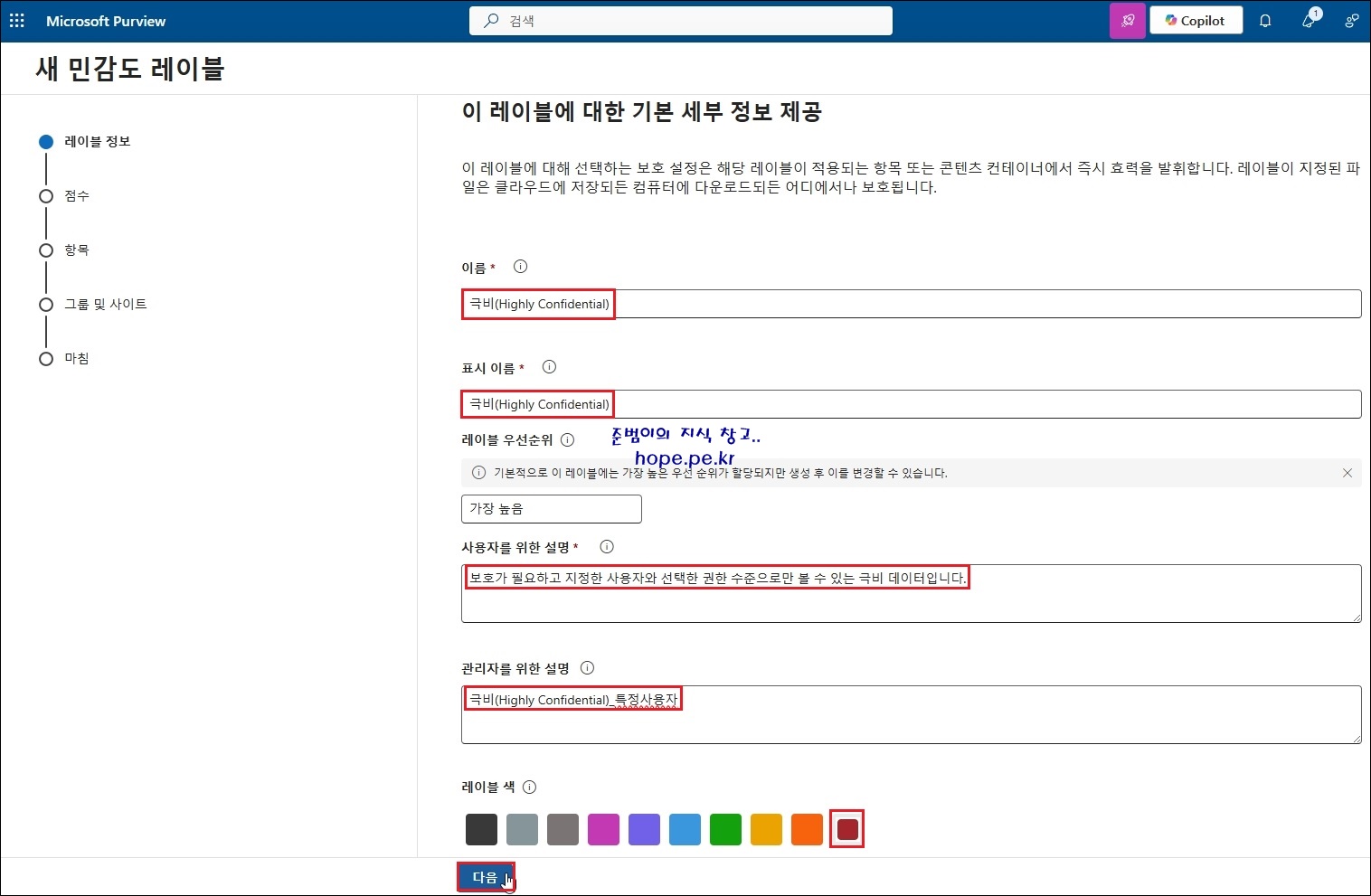This screenshot has height=896, width=1371.
Task: Click the 검색 search box
Action: 680,21
